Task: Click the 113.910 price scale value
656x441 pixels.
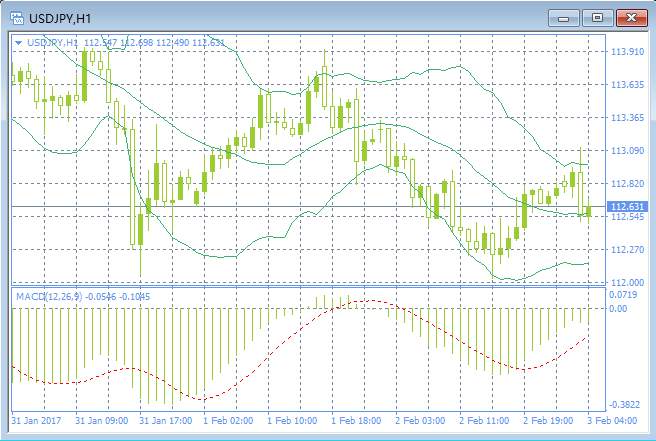Action: pyautogui.click(x=627, y=51)
